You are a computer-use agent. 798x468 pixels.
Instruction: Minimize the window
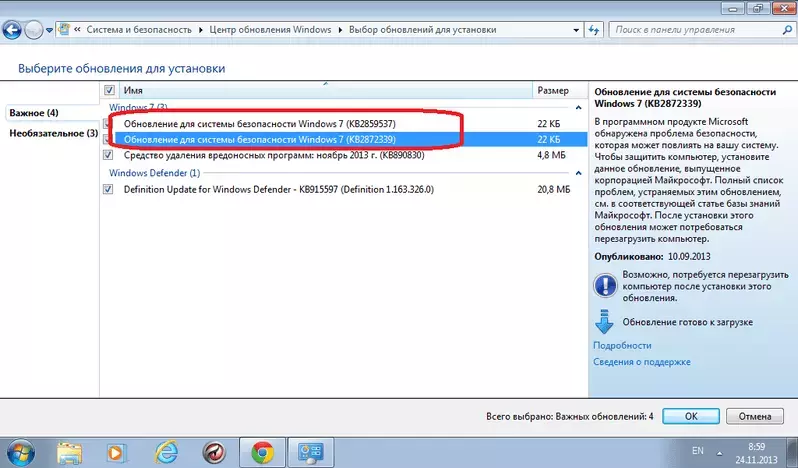(x=733, y=7)
